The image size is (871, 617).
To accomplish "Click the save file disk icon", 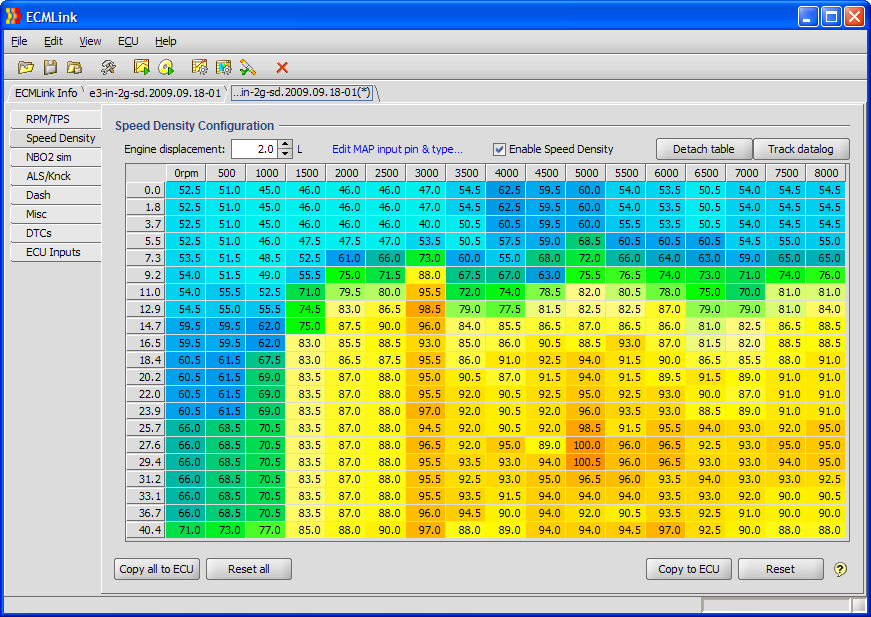I will (x=50, y=67).
